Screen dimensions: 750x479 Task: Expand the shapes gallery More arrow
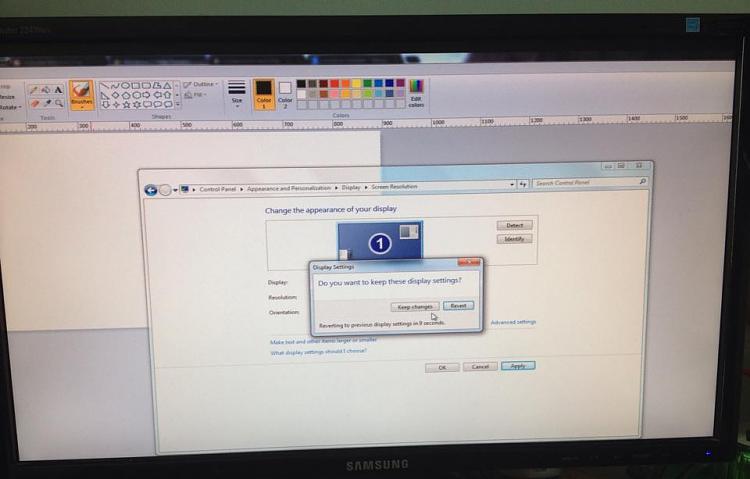point(177,104)
